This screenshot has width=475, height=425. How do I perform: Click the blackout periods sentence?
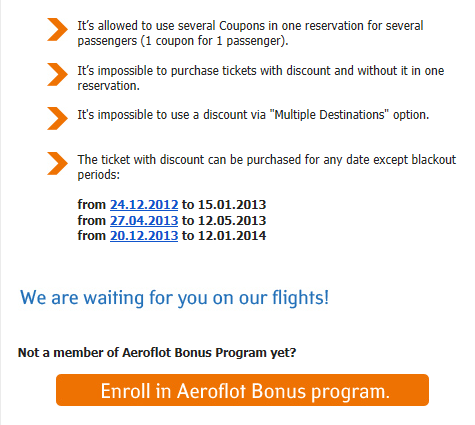[267, 167]
